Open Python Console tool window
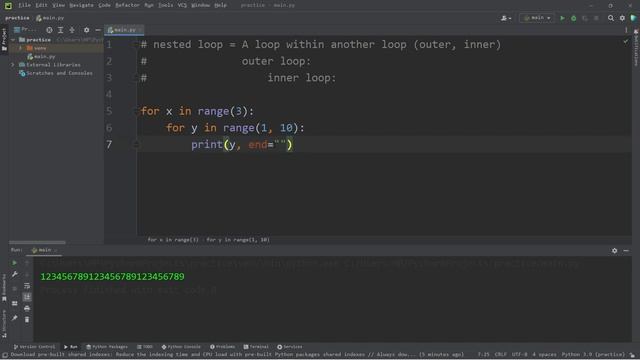 [x=181, y=347]
